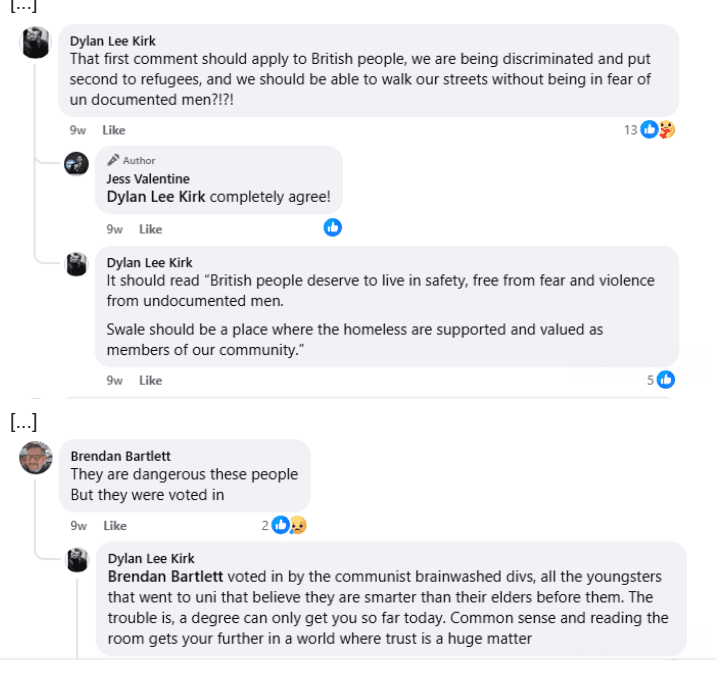The image size is (716, 673).
Task: Click thumbs-up reaction on Jess Valentine's reply
Action: [333, 228]
